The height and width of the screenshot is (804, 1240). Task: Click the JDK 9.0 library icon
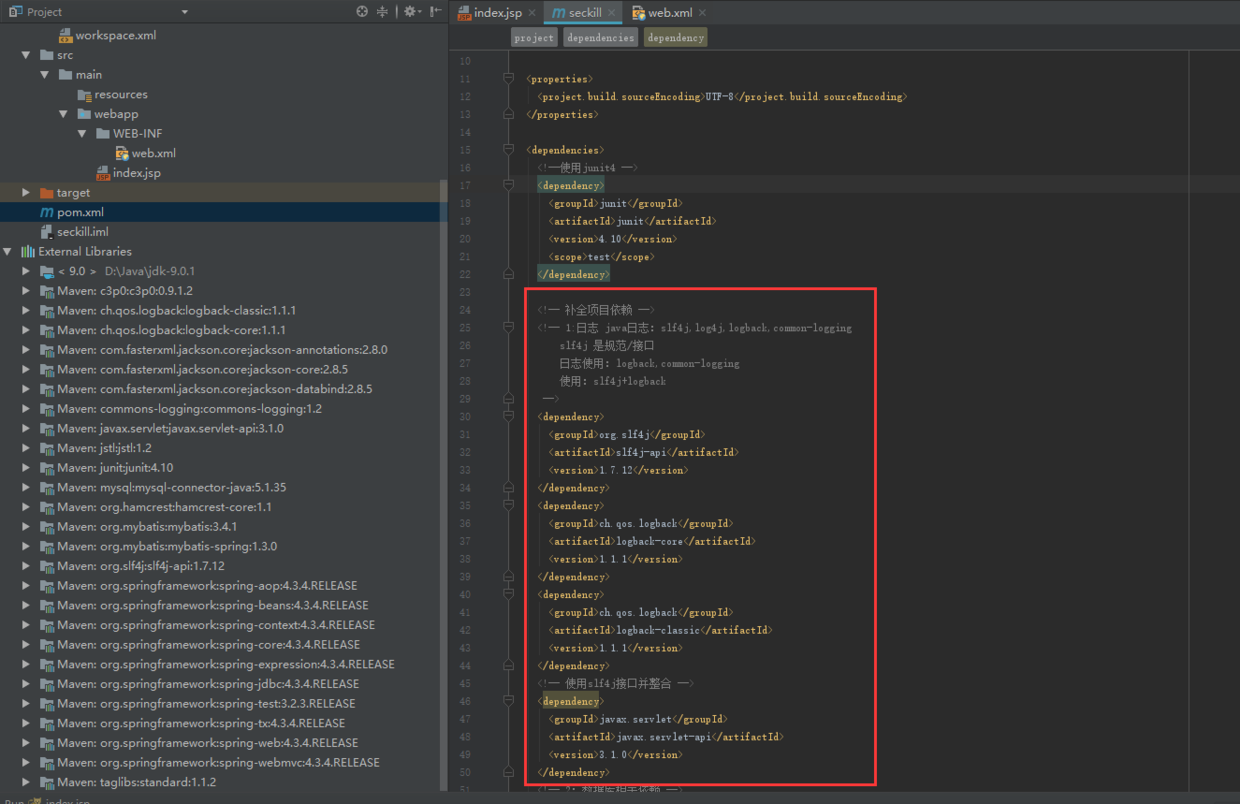click(x=47, y=271)
